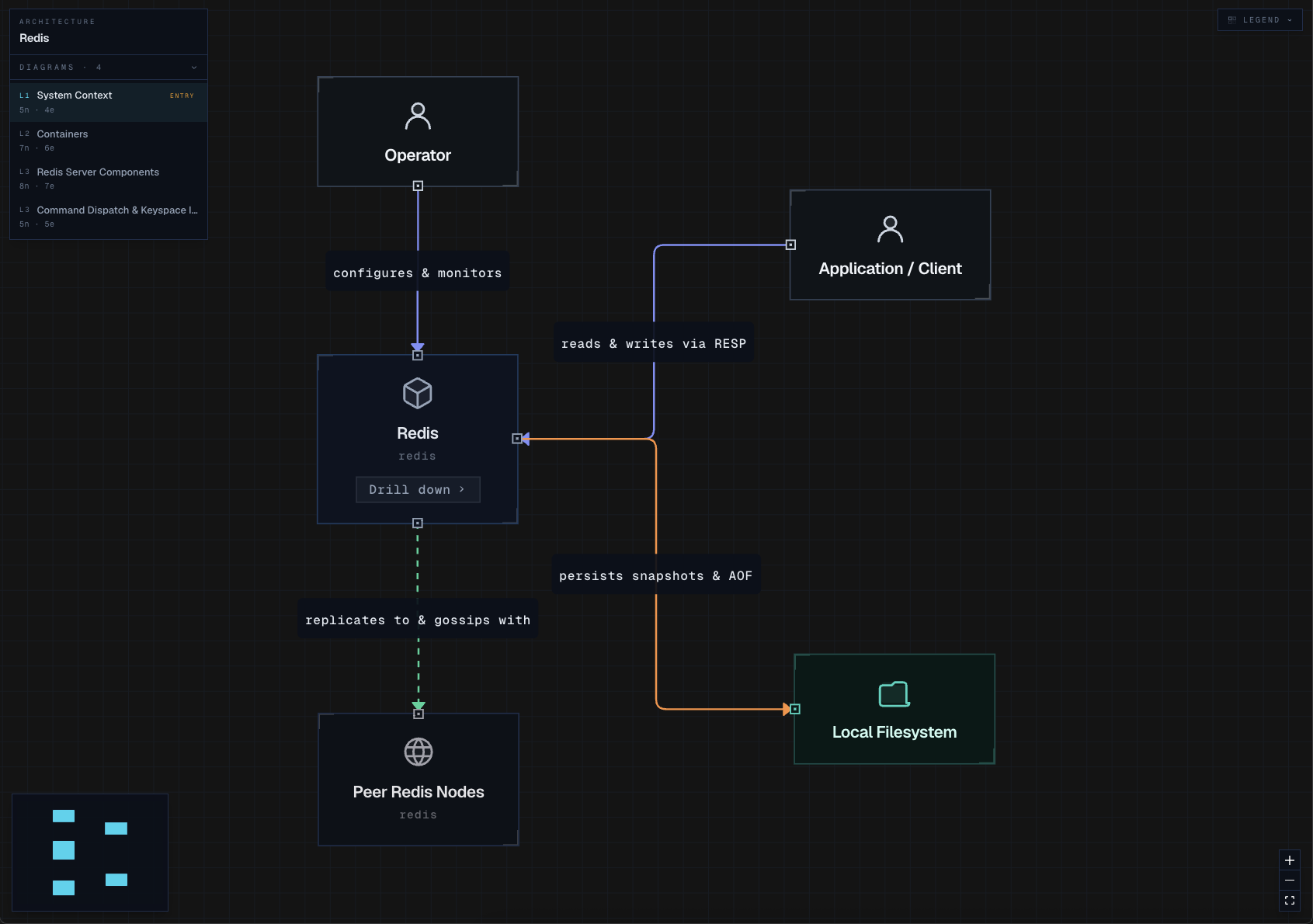Click the 'configures & monitors' edge label
The height and width of the screenshot is (924, 1313).
[418, 273]
